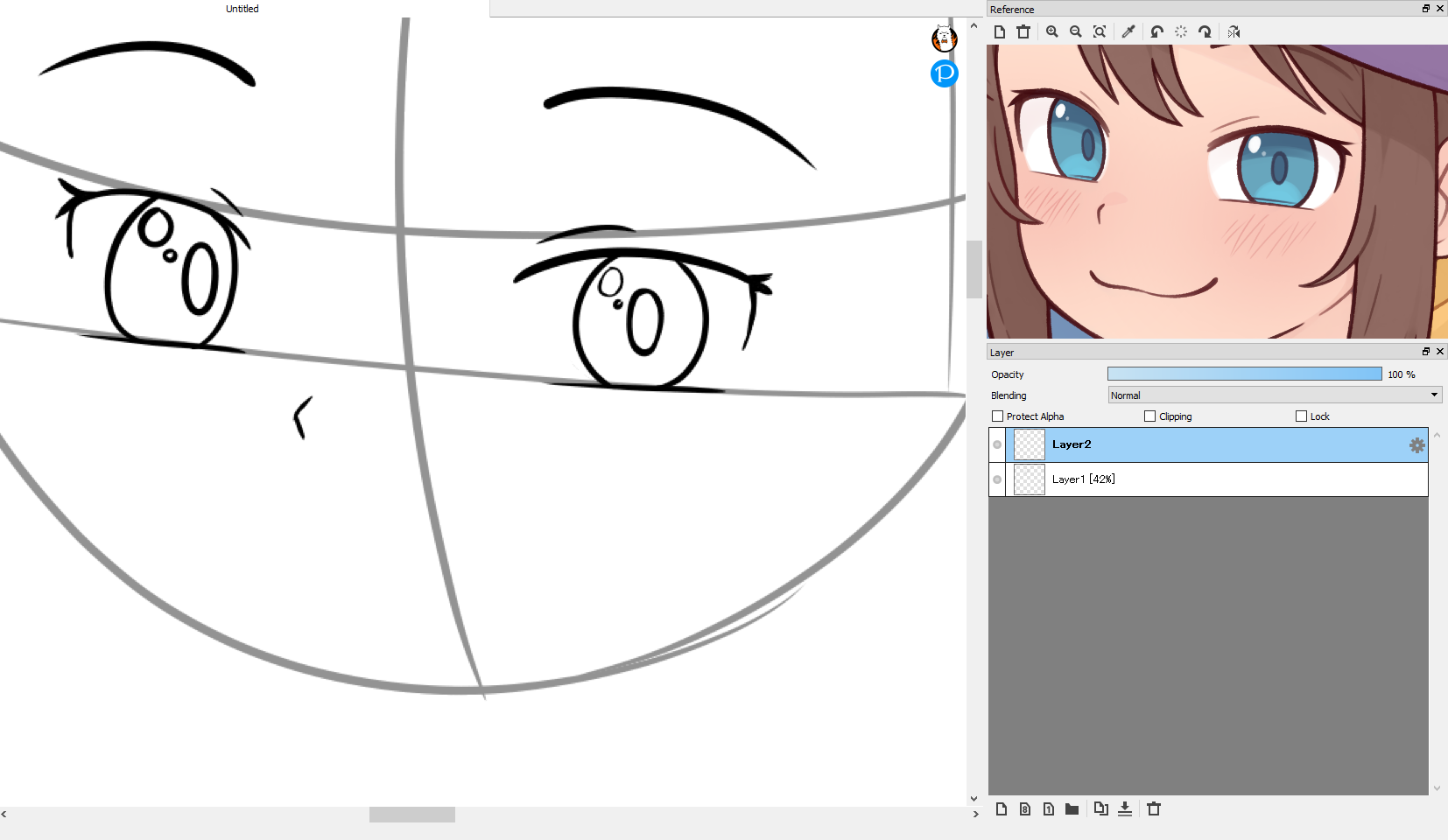Enable the Clipping checkbox

[1150, 416]
